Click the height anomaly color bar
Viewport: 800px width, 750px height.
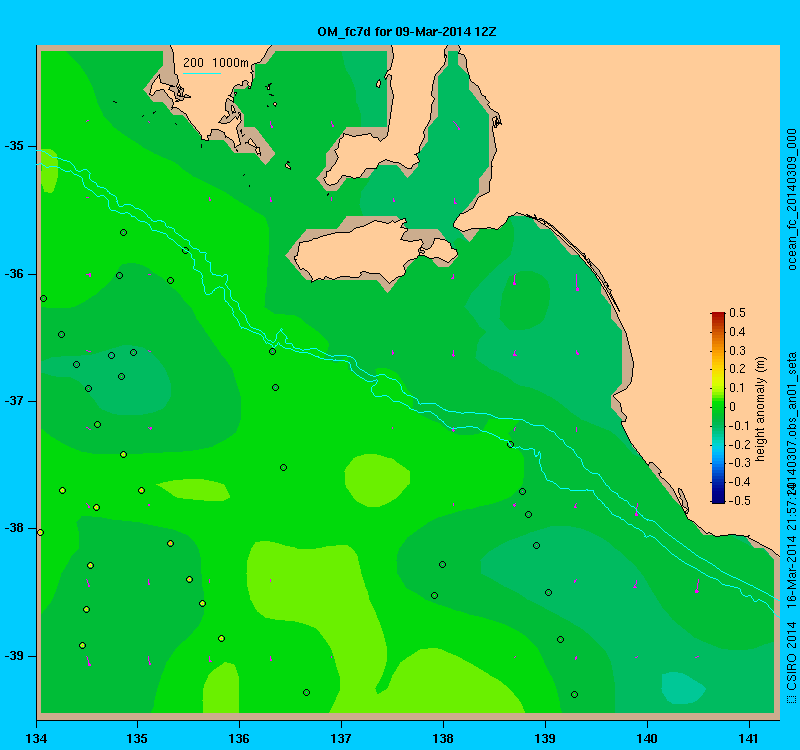coord(718,408)
